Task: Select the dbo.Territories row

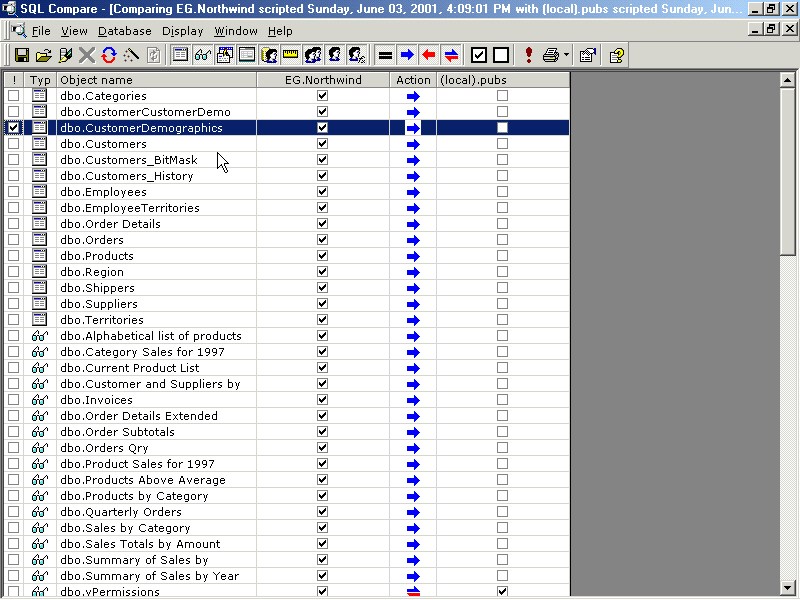Action: [286, 320]
